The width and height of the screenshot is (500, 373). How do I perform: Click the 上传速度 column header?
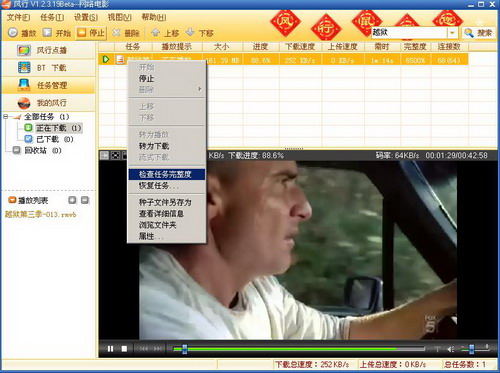pyautogui.click(x=343, y=47)
